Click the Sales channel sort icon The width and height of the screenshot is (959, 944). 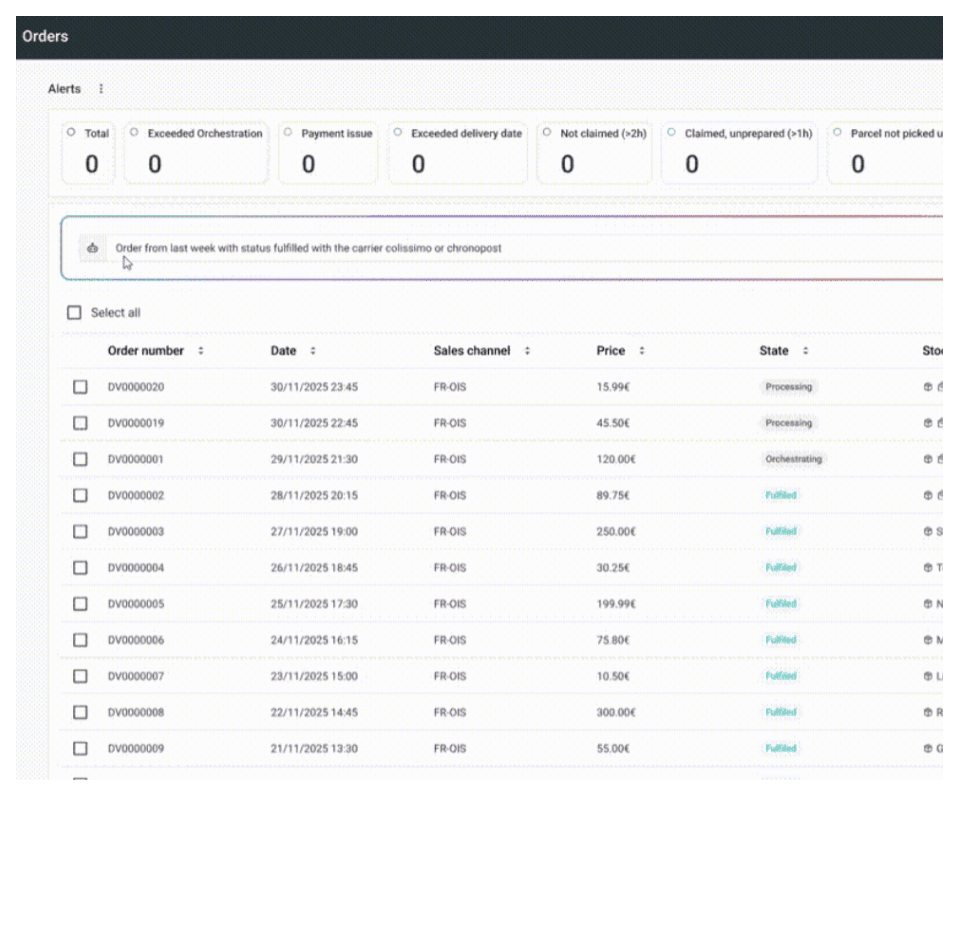[527, 351]
